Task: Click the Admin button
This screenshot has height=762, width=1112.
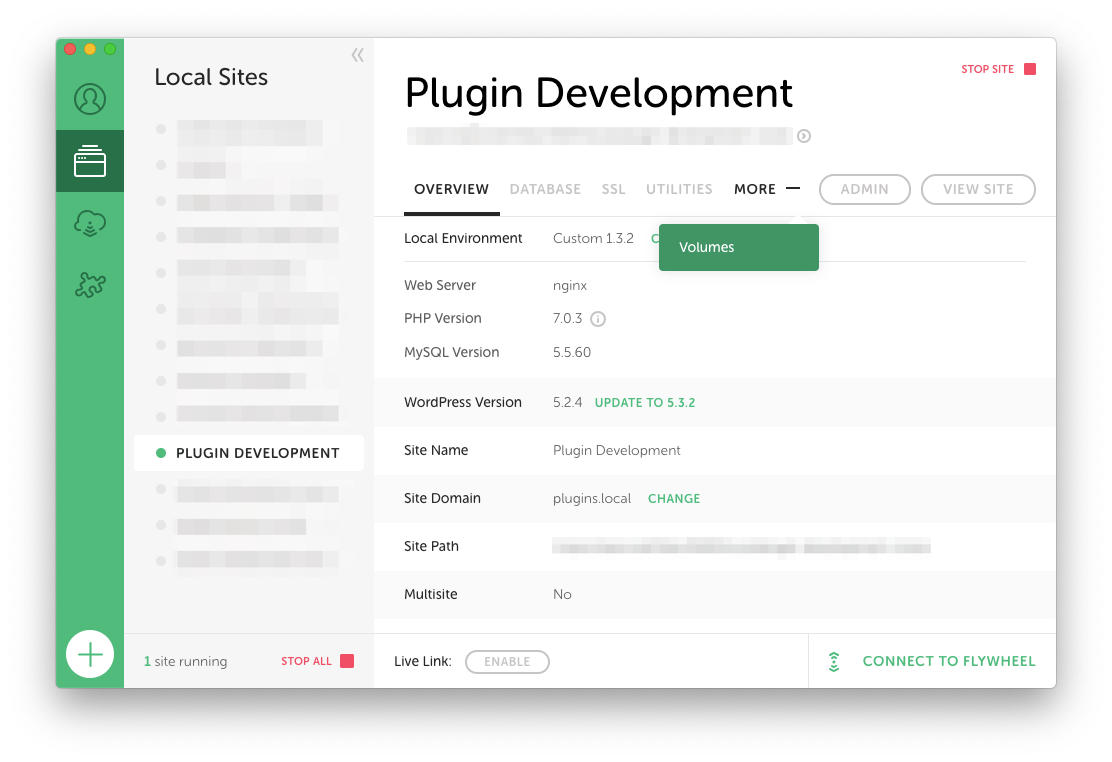Action: [864, 189]
